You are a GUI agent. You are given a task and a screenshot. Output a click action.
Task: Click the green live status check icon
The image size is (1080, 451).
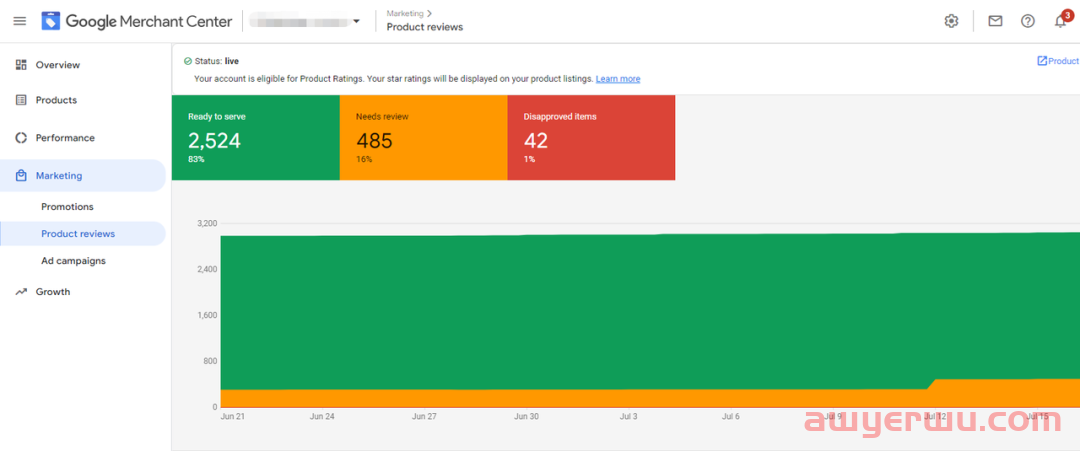187,61
